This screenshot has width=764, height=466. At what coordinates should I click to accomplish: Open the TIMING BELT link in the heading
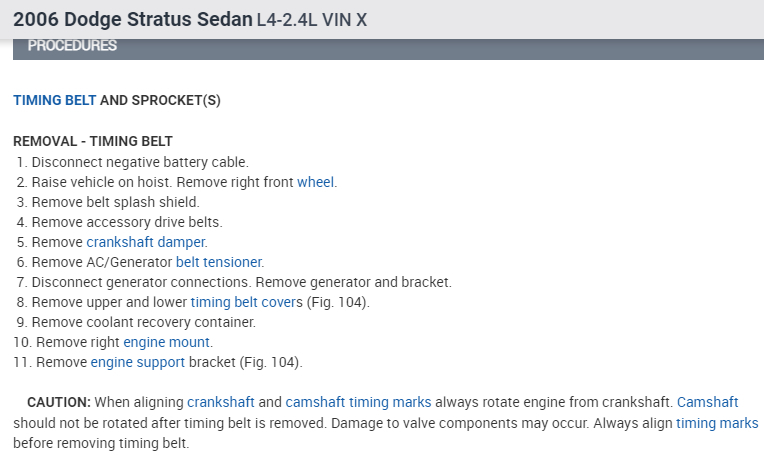point(54,101)
